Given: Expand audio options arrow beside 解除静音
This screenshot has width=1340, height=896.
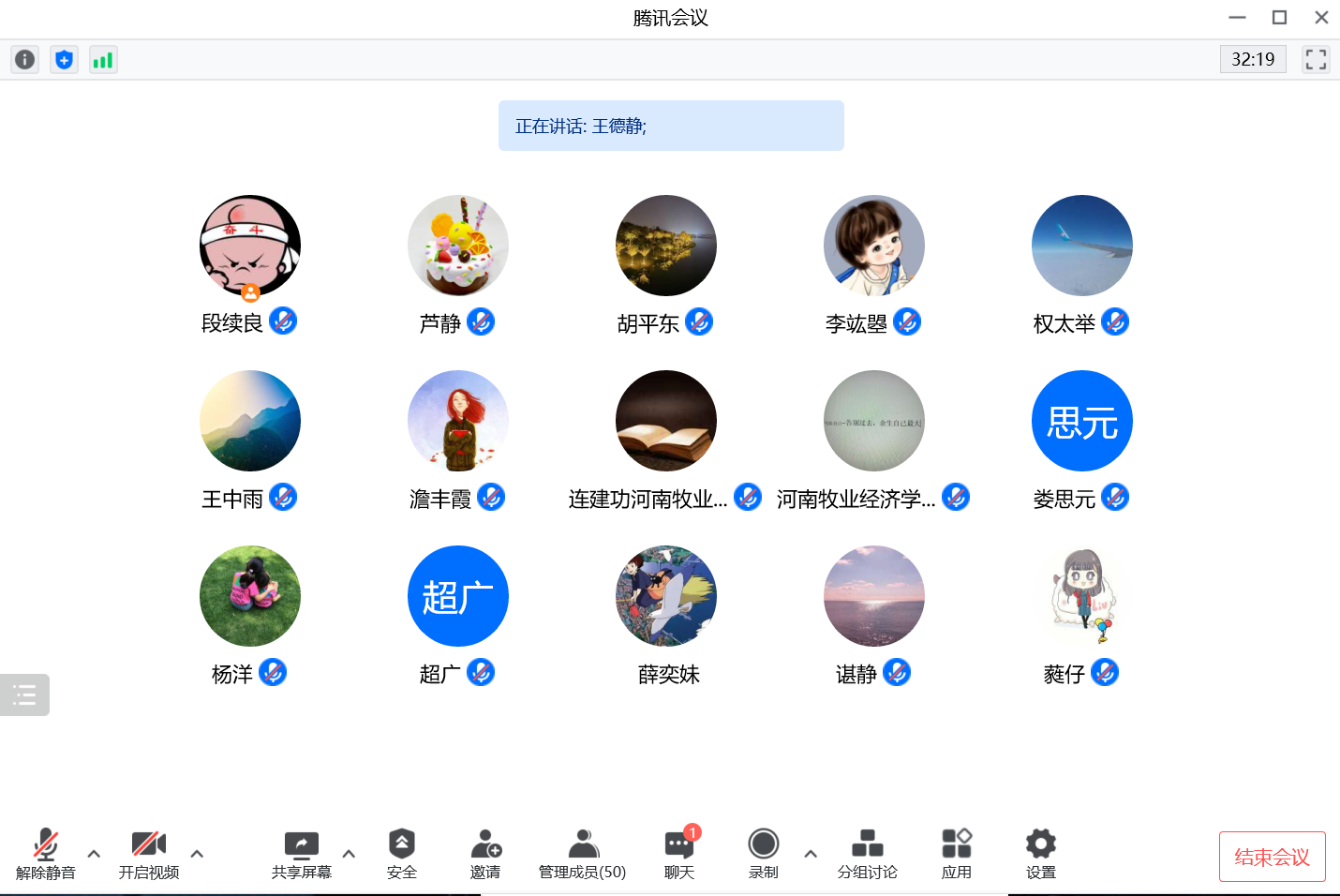Looking at the screenshot, I should pos(94,854).
